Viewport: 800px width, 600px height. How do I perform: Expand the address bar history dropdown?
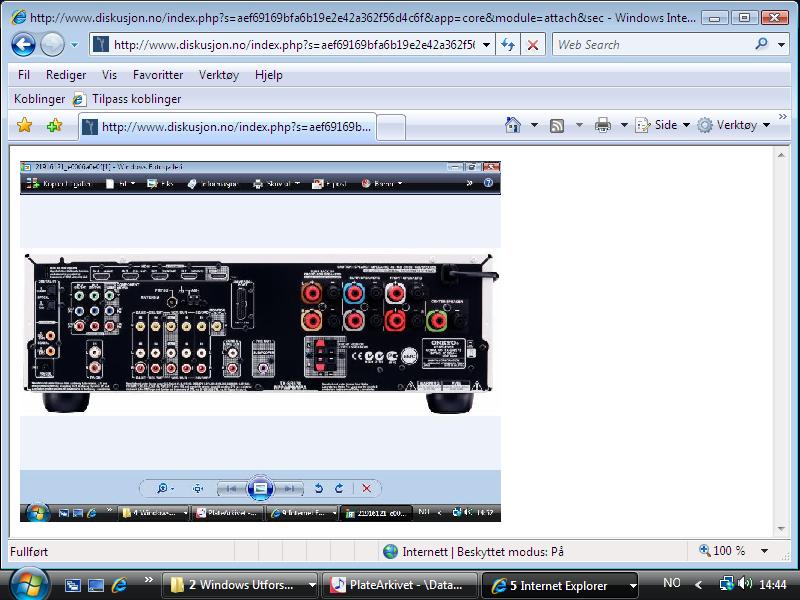(486, 45)
